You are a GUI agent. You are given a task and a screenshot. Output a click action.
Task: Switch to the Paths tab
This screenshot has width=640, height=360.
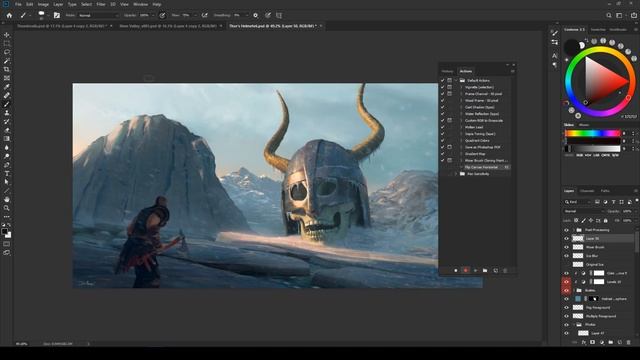tap(605, 191)
